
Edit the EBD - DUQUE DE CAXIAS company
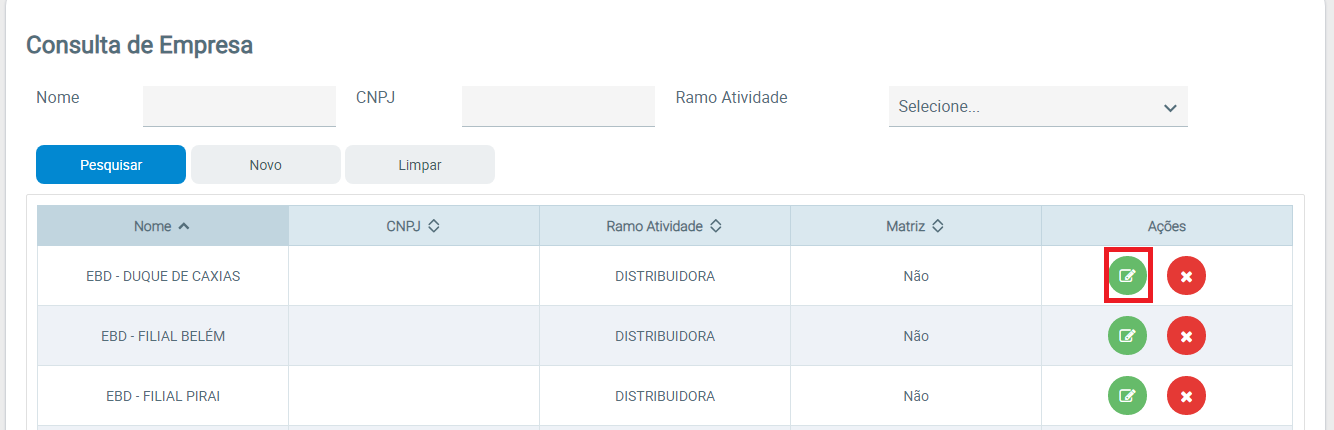coord(1127,276)
